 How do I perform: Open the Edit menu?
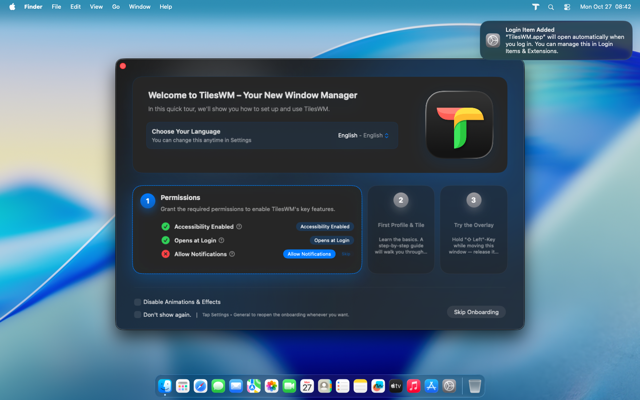(x=76, y=7)
